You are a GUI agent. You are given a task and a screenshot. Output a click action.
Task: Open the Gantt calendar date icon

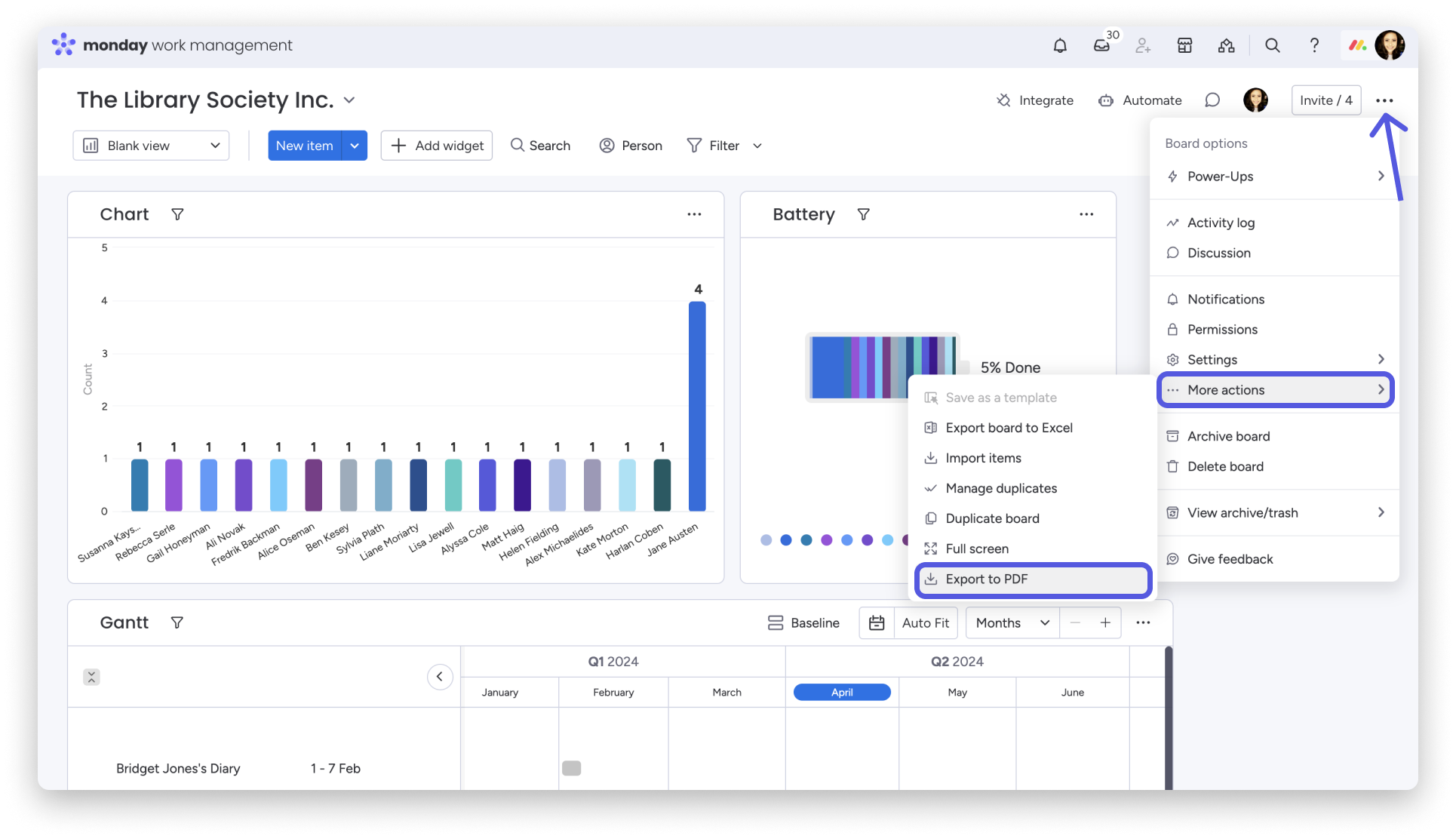coord(877,622)
